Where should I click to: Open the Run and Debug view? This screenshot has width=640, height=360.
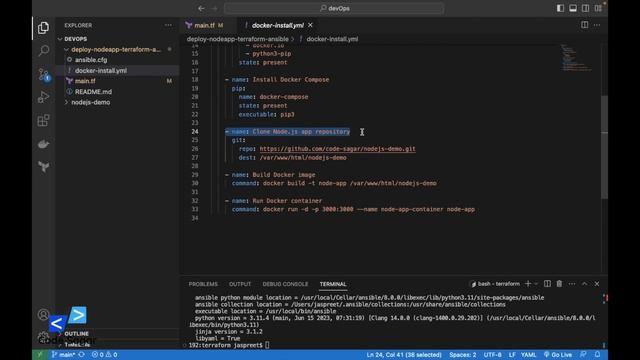coord(43,97)
